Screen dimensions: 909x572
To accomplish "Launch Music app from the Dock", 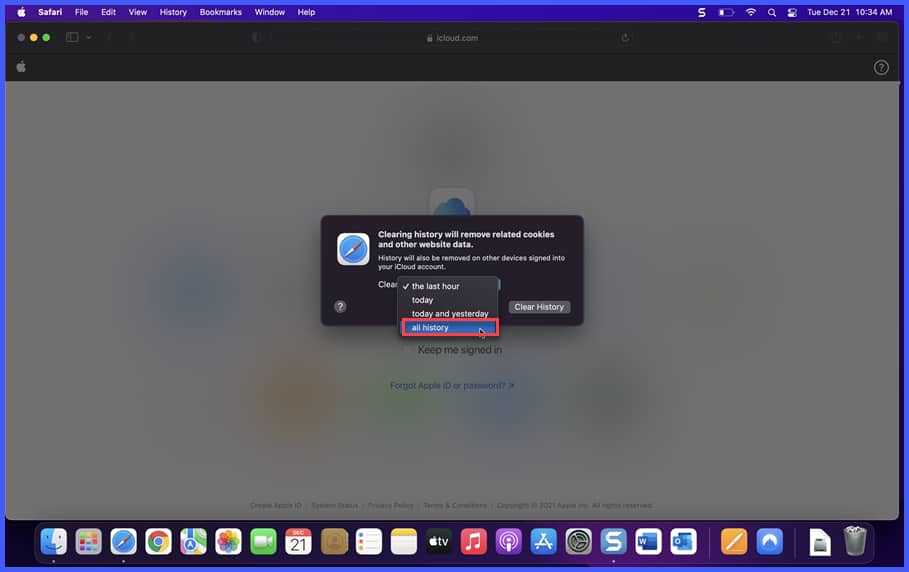I will tap(473, 542).
